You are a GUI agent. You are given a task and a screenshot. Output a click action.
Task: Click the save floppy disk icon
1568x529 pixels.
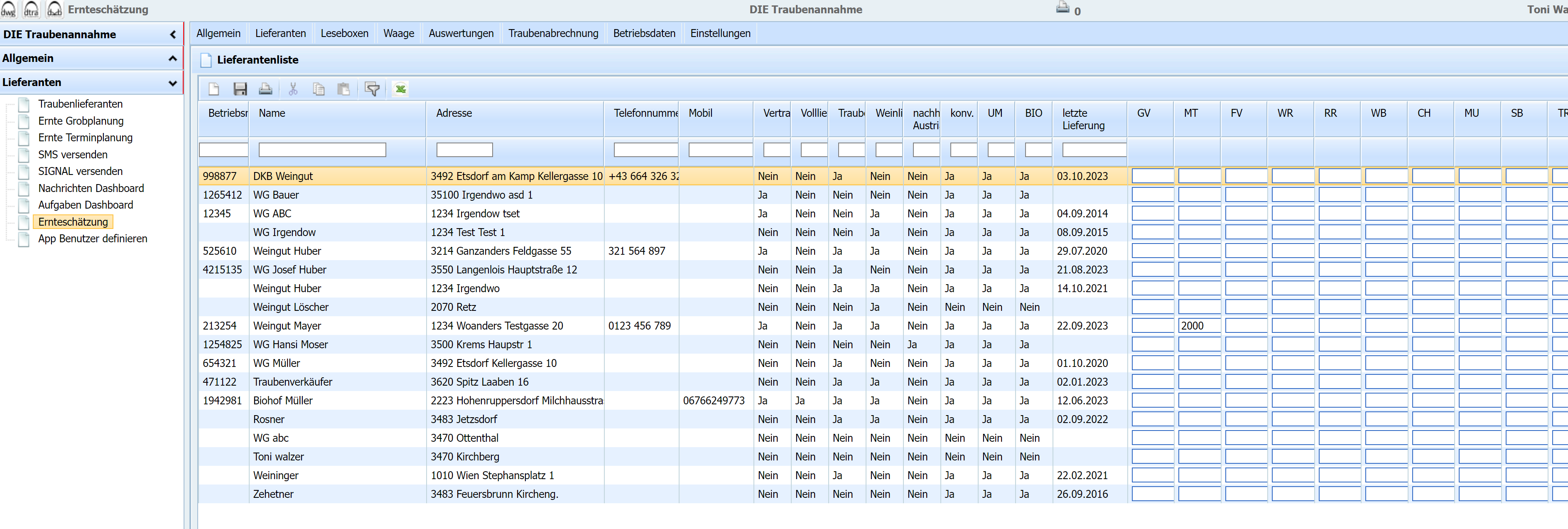pyautogui.click(x=240, y=89)
